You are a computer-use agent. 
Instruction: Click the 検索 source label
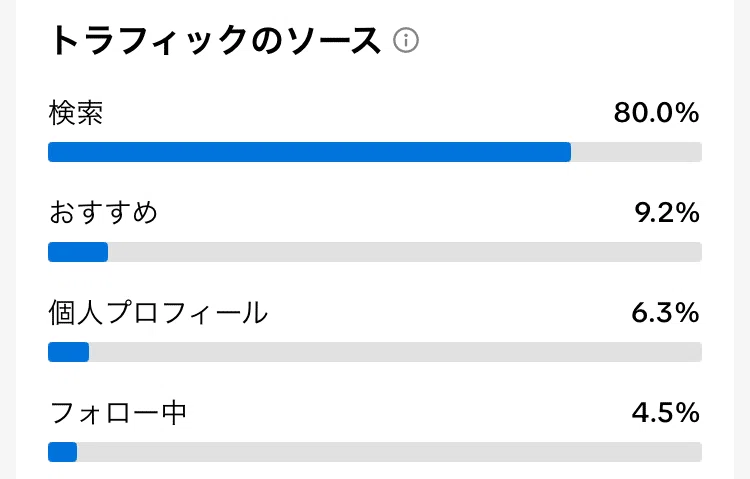[x=76, y=113]
